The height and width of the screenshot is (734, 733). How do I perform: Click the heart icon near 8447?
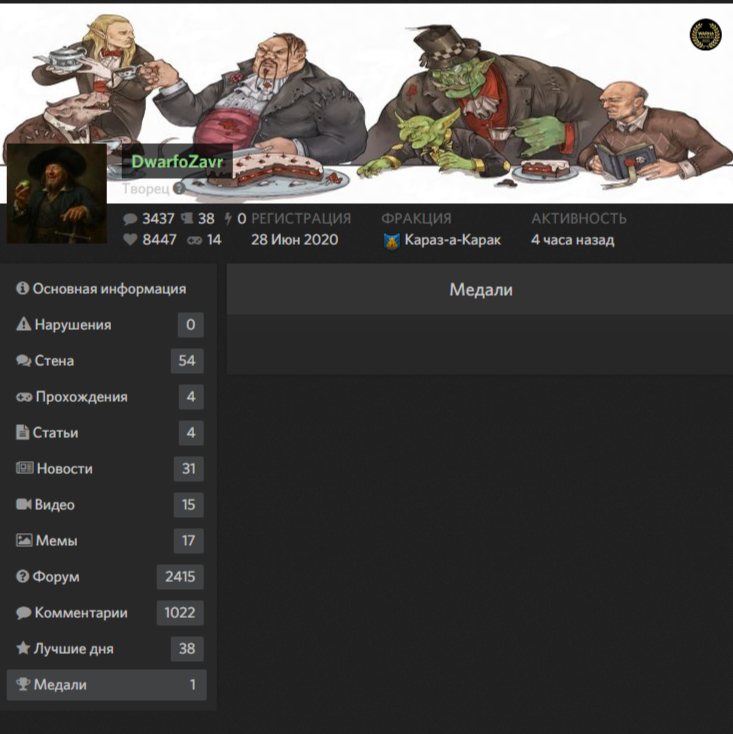coord(130,240)
